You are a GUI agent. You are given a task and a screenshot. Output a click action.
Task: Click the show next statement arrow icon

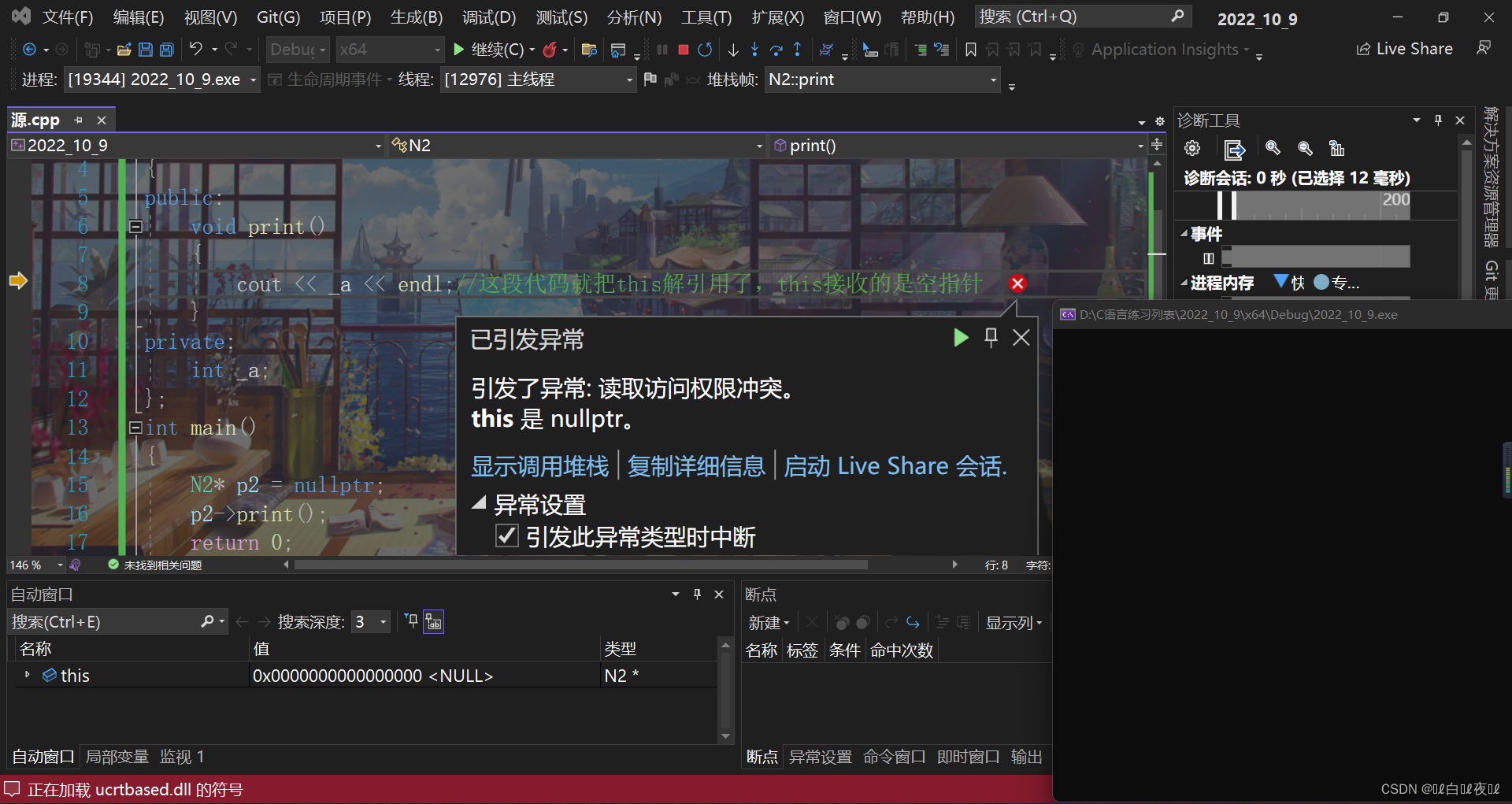(733, 50)
